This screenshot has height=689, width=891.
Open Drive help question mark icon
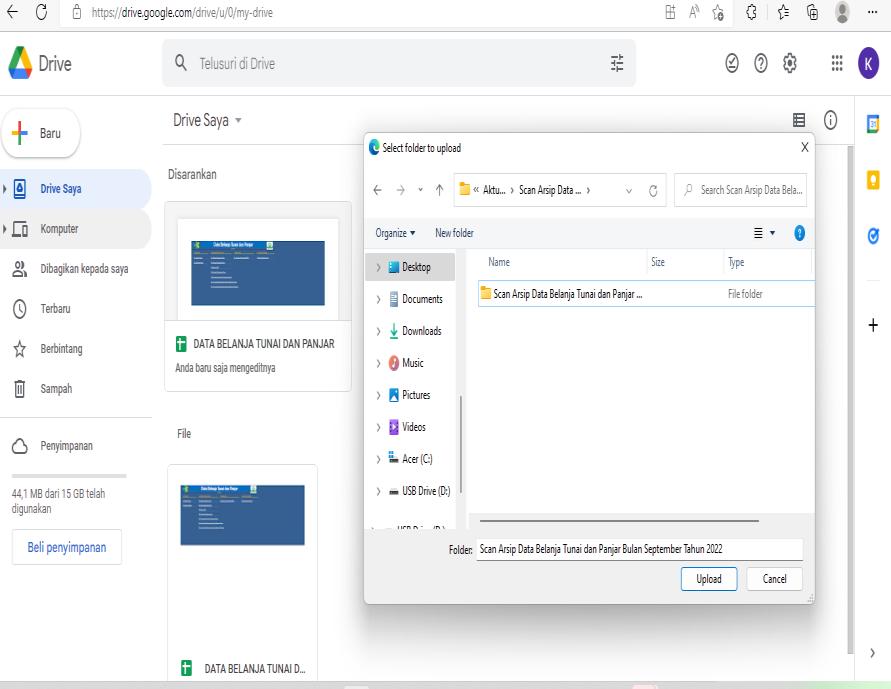(761, 63)
